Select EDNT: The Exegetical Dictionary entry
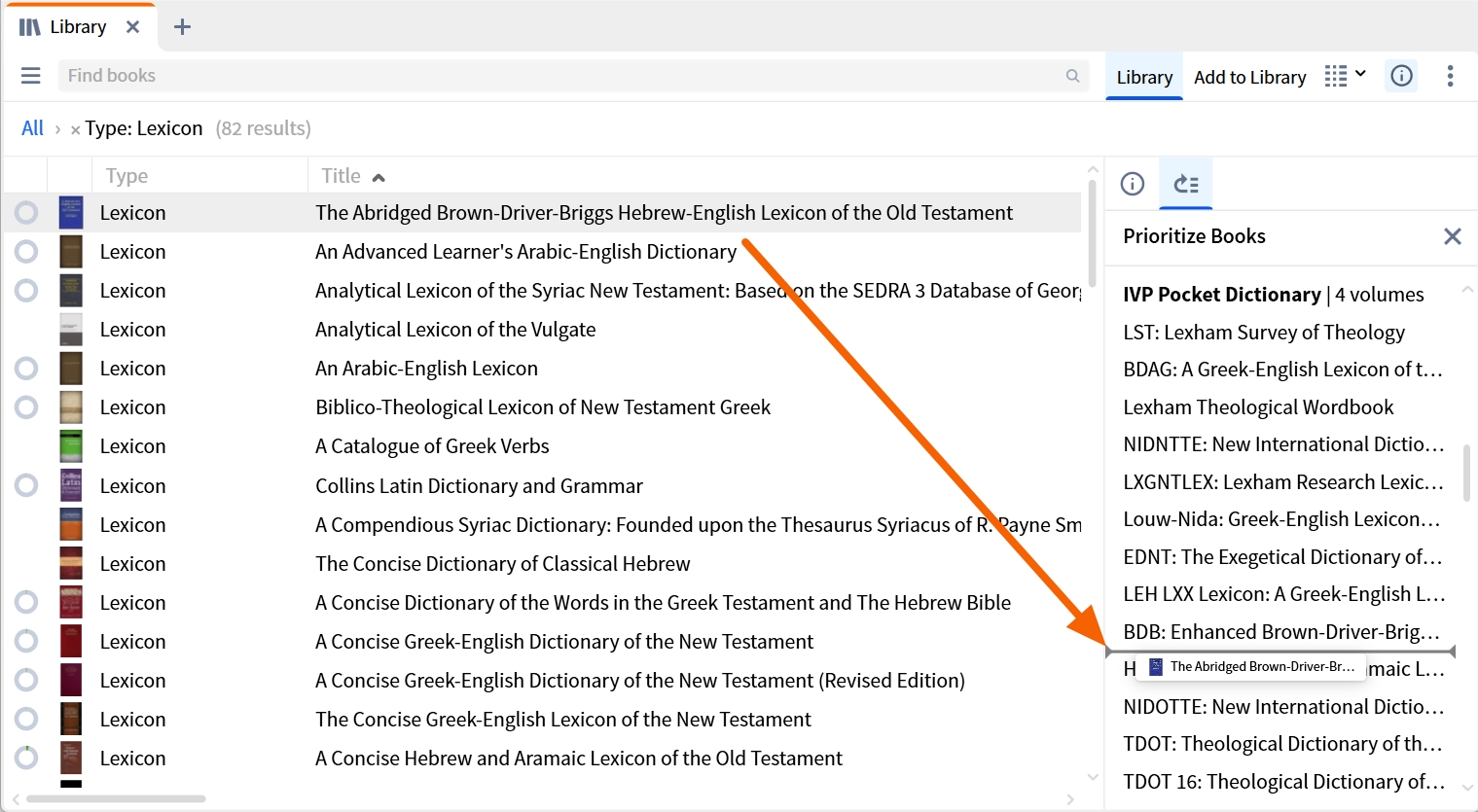 point(1282,557)
